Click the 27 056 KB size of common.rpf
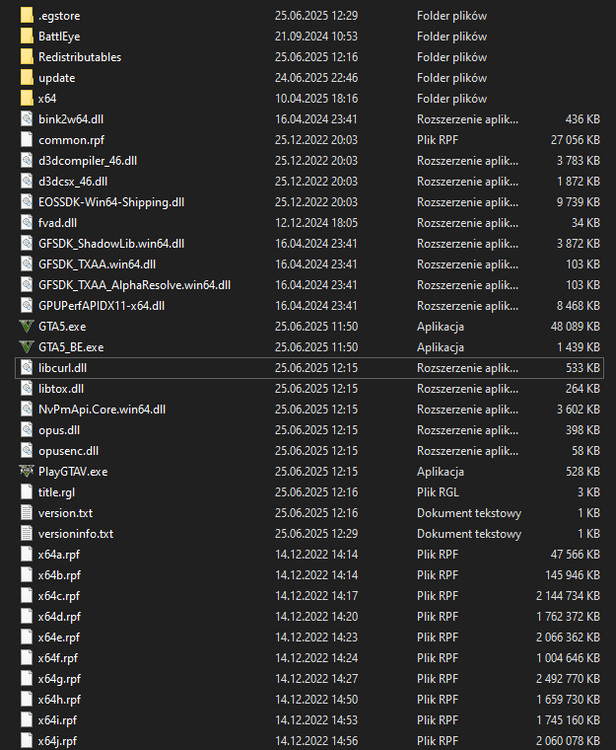This screenshot has width=616, height=750. pos(575,140)
